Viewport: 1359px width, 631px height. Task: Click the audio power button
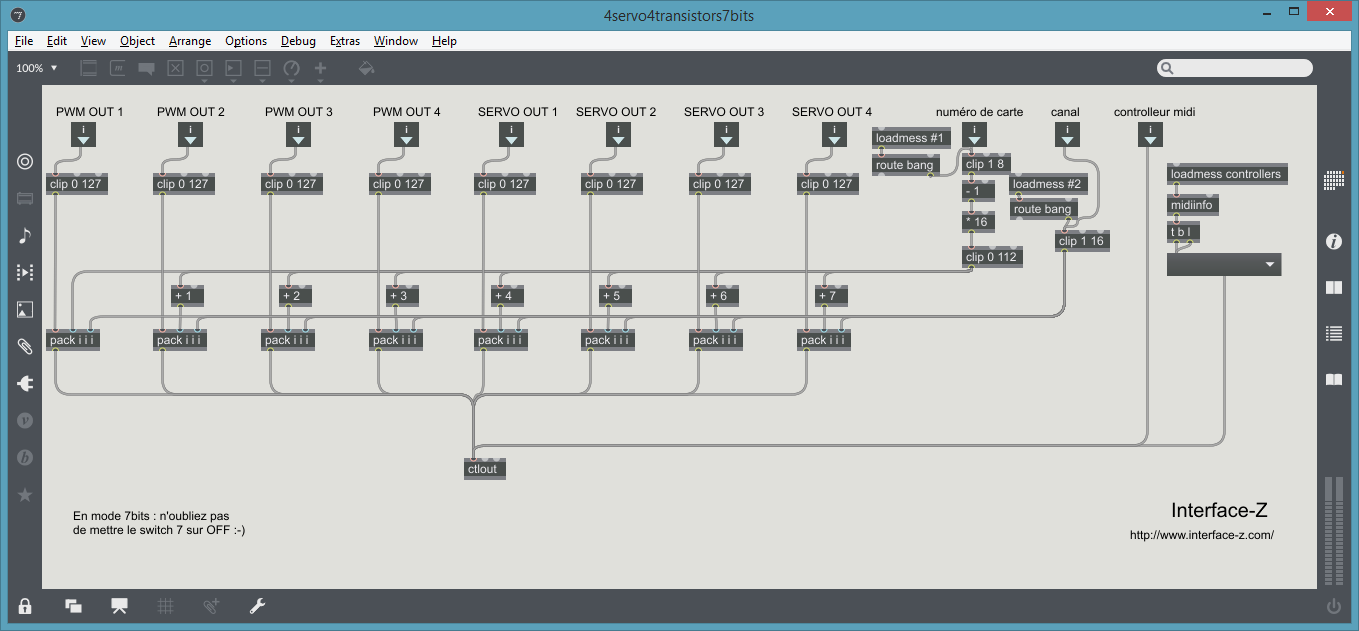coord(1333,606)
